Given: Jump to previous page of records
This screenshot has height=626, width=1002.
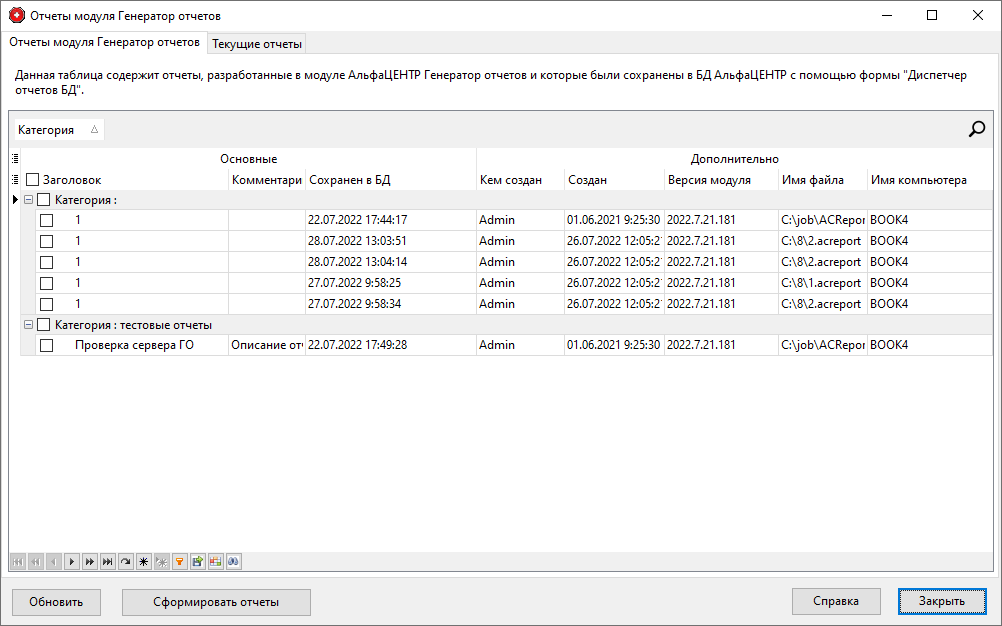Looking at the screenshot, I should [36, 561].
